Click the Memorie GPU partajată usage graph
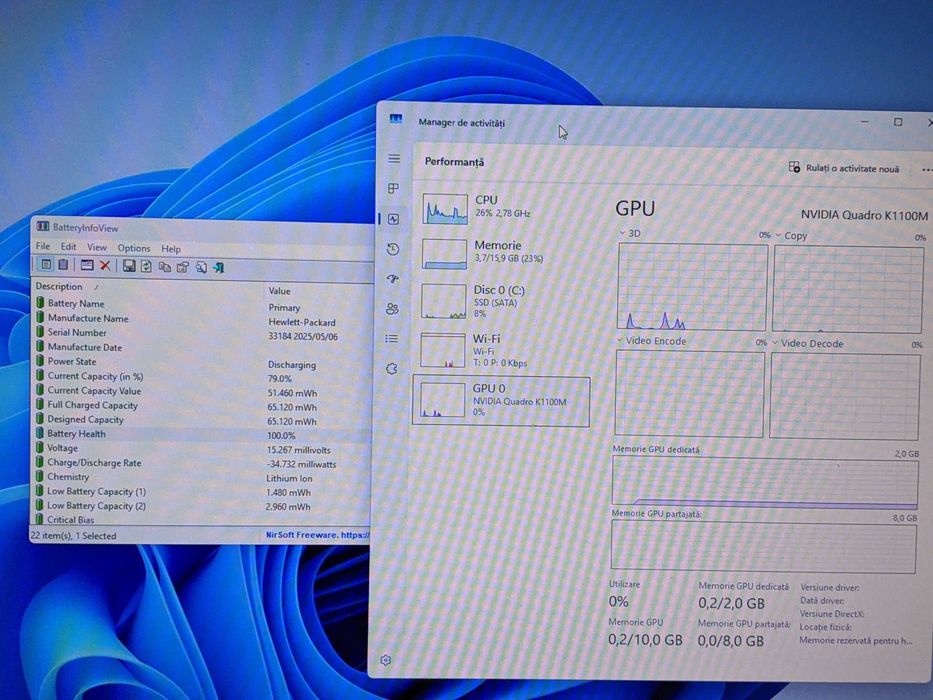Viewport: 933px width, 700px height. pos(763,547)
